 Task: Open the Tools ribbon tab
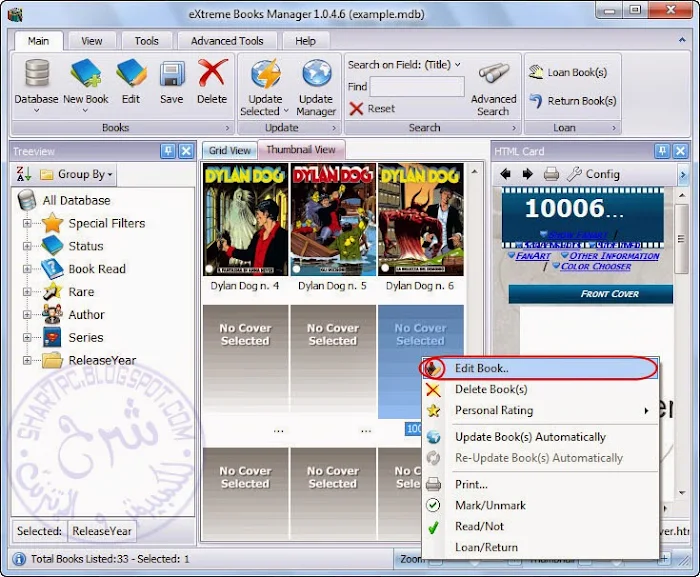click(x=146, y=41)
